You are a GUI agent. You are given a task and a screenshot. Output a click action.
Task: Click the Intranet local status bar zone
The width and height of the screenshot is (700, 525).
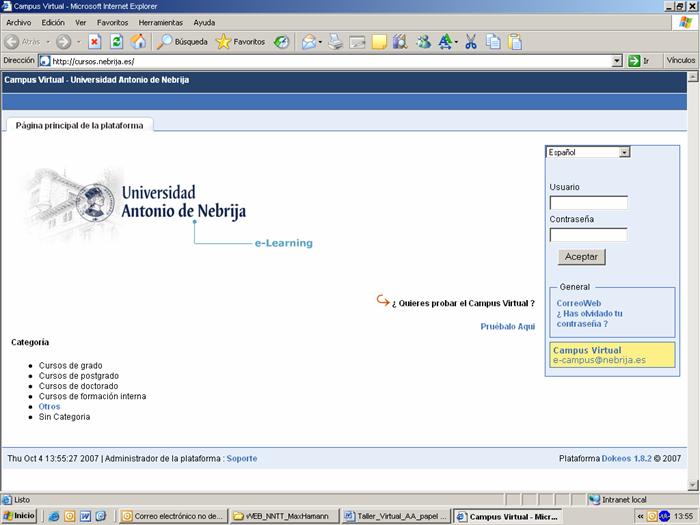(x=617, y=500)
